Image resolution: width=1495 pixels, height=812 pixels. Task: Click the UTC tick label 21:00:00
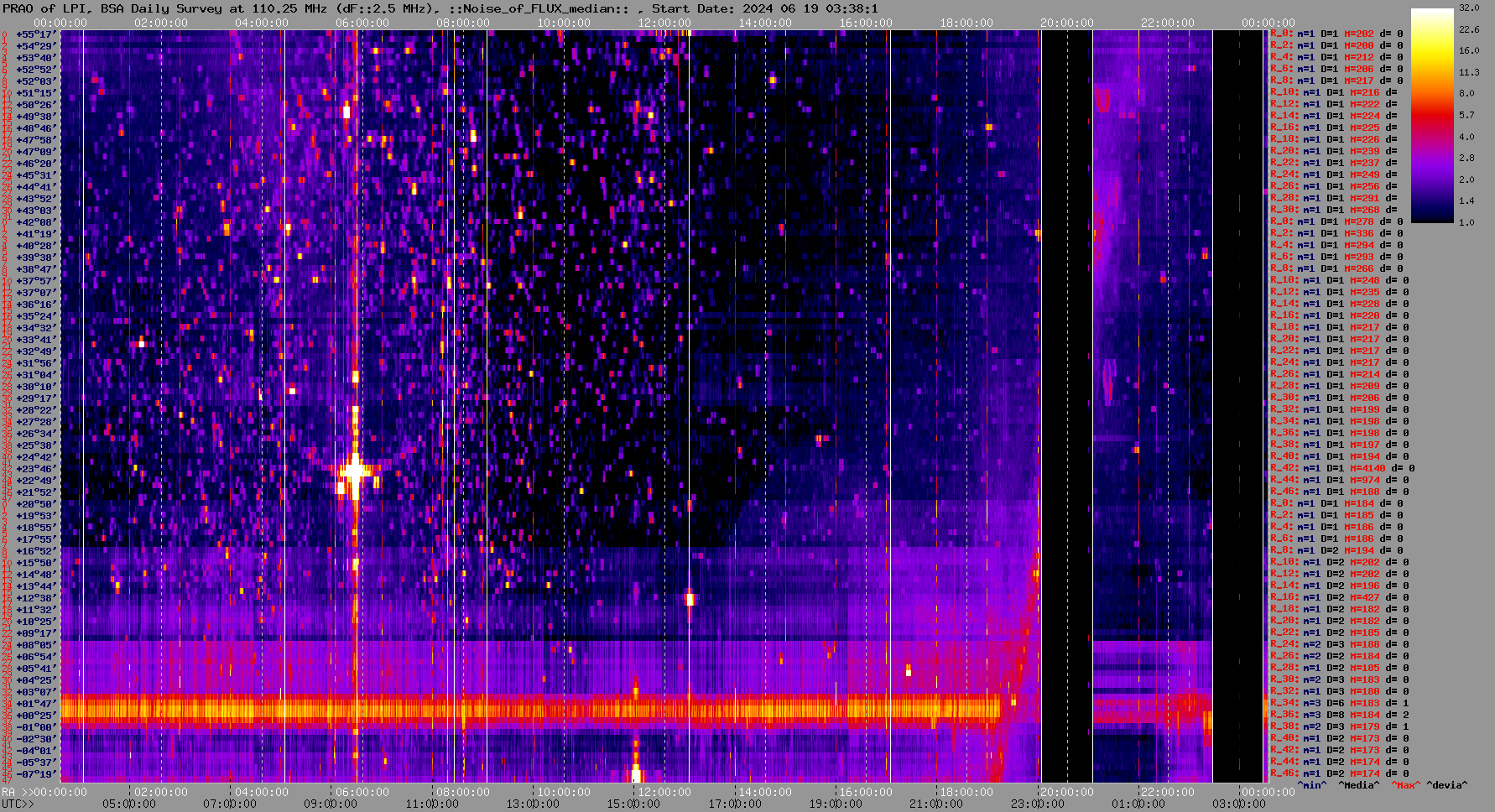tap(936, 804)
